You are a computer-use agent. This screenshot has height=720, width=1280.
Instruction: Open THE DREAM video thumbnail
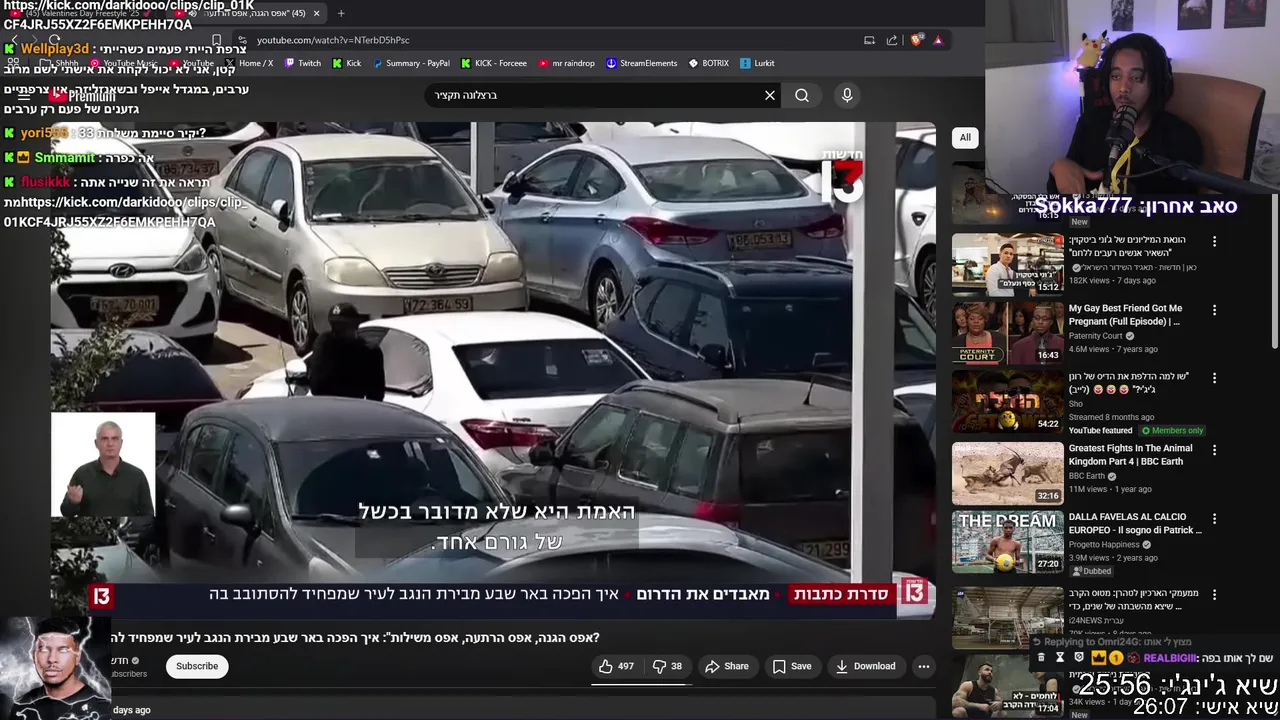tap(1007, 542)
